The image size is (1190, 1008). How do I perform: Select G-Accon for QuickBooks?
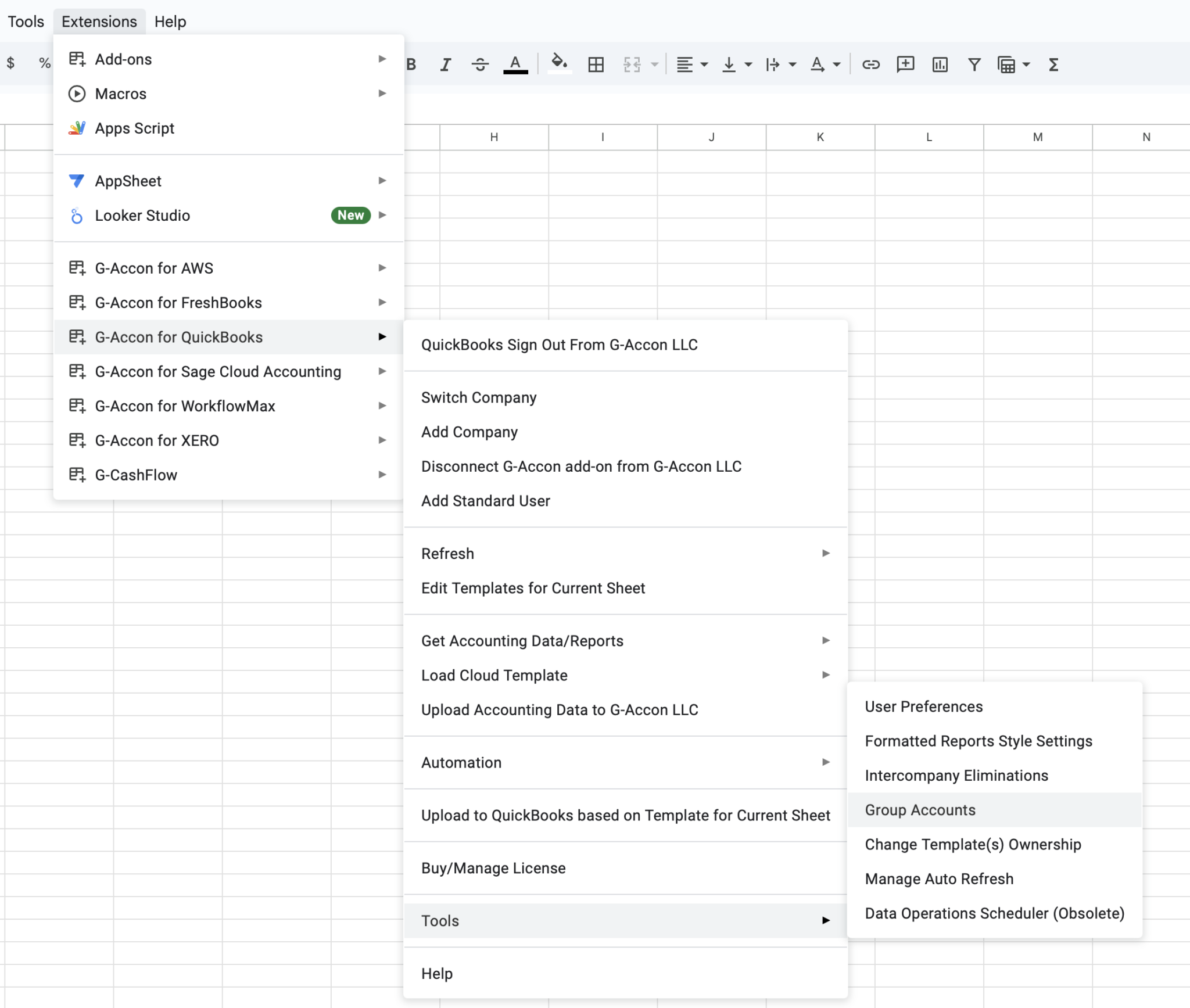pyautogui.click(x=229, y=337)
